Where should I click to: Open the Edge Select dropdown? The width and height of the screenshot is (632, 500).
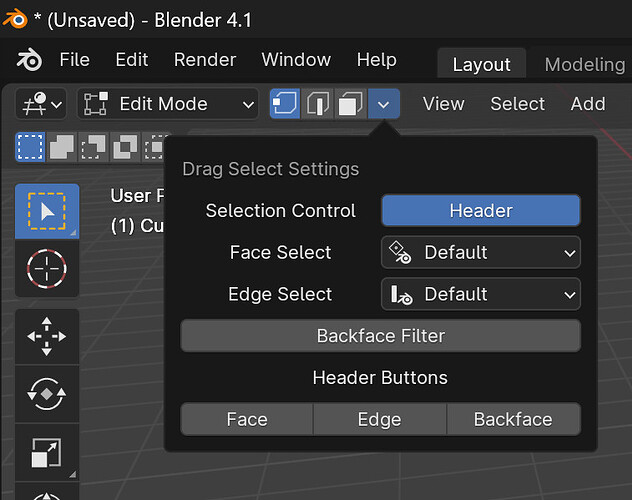point(481,294)
